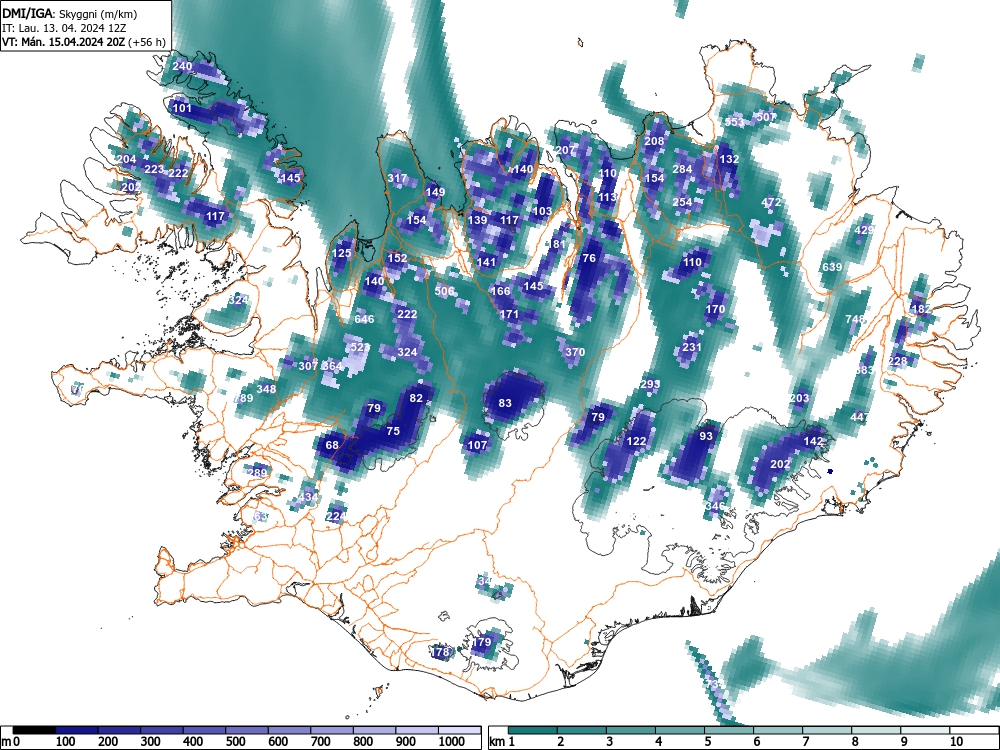The image size is (1000, 750).
Task: Select the IT: Lau. 13. 04. 2024 12Z line
Action: pyautogui.click(x=64, y=28)
